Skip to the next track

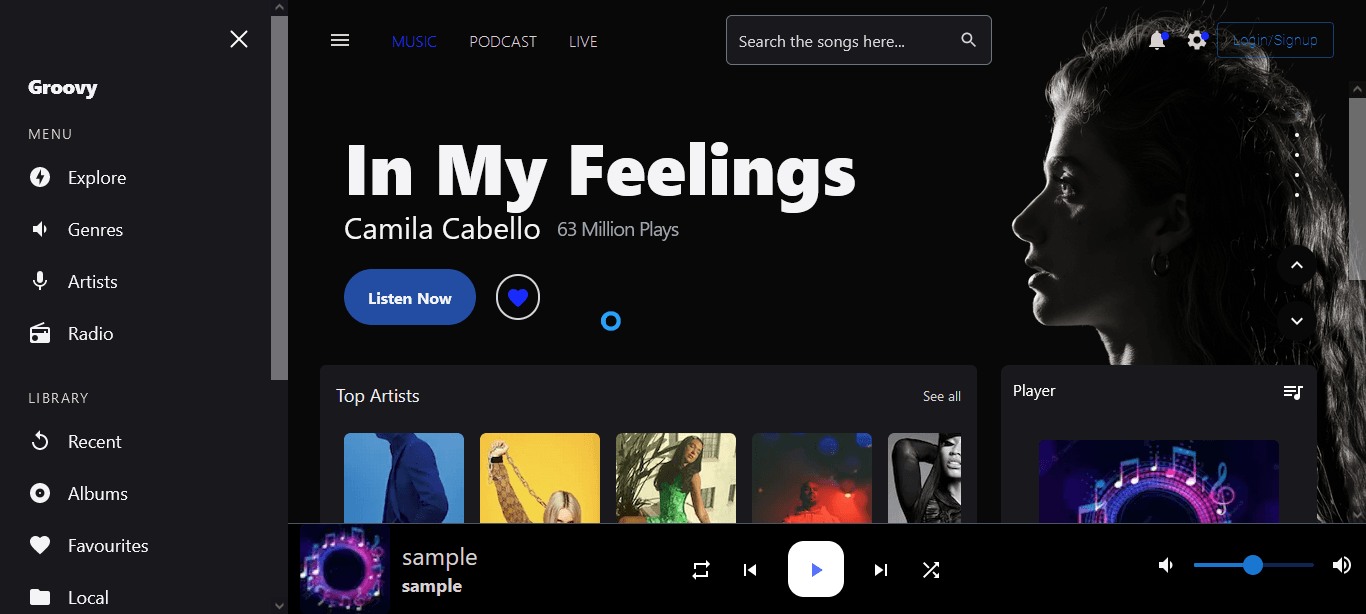[x=880, y=570]
